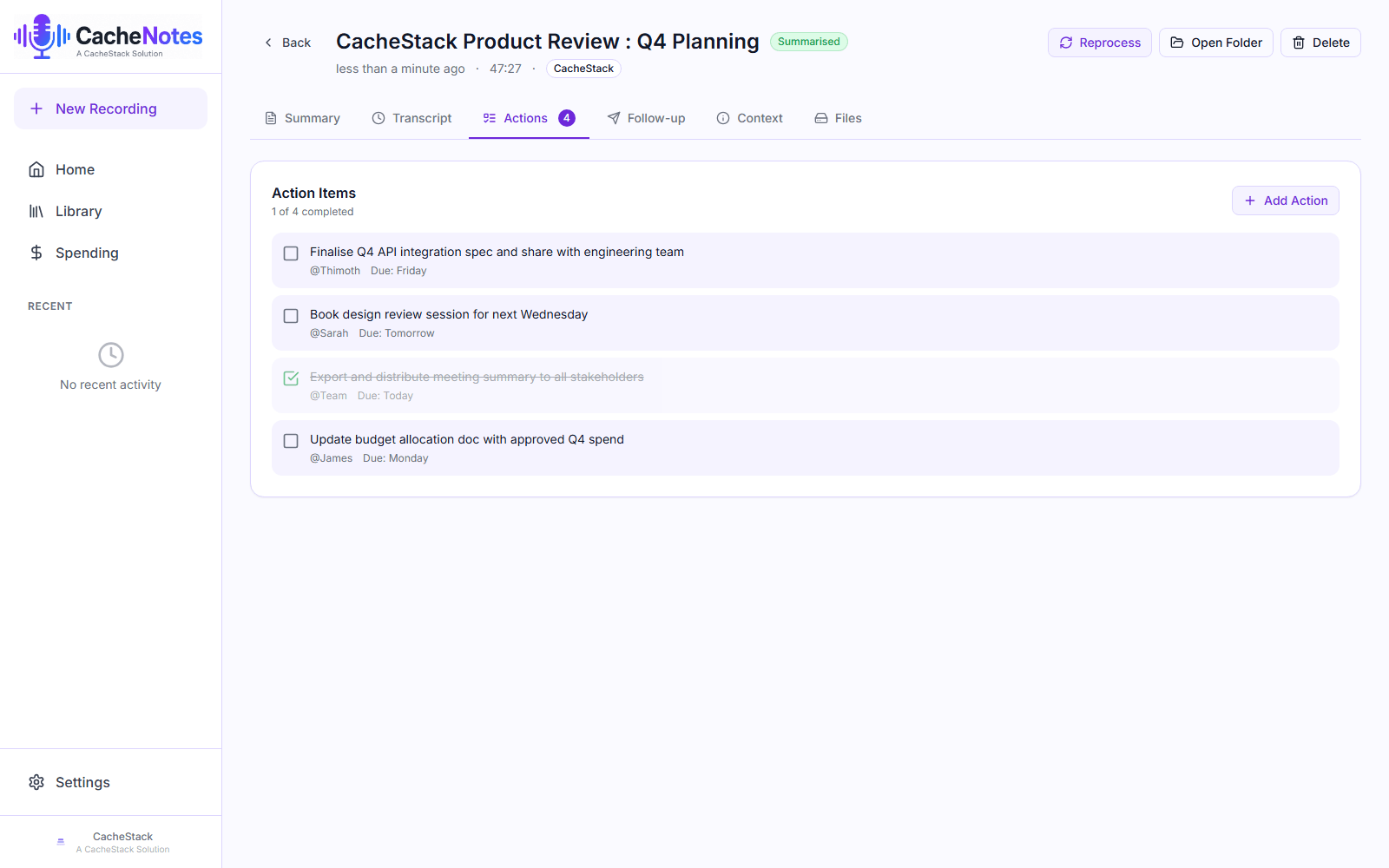Screen dimensions: 1389x868
Task: Go to the Context tab
Action: pyautogui.click(x=749, y=118)
